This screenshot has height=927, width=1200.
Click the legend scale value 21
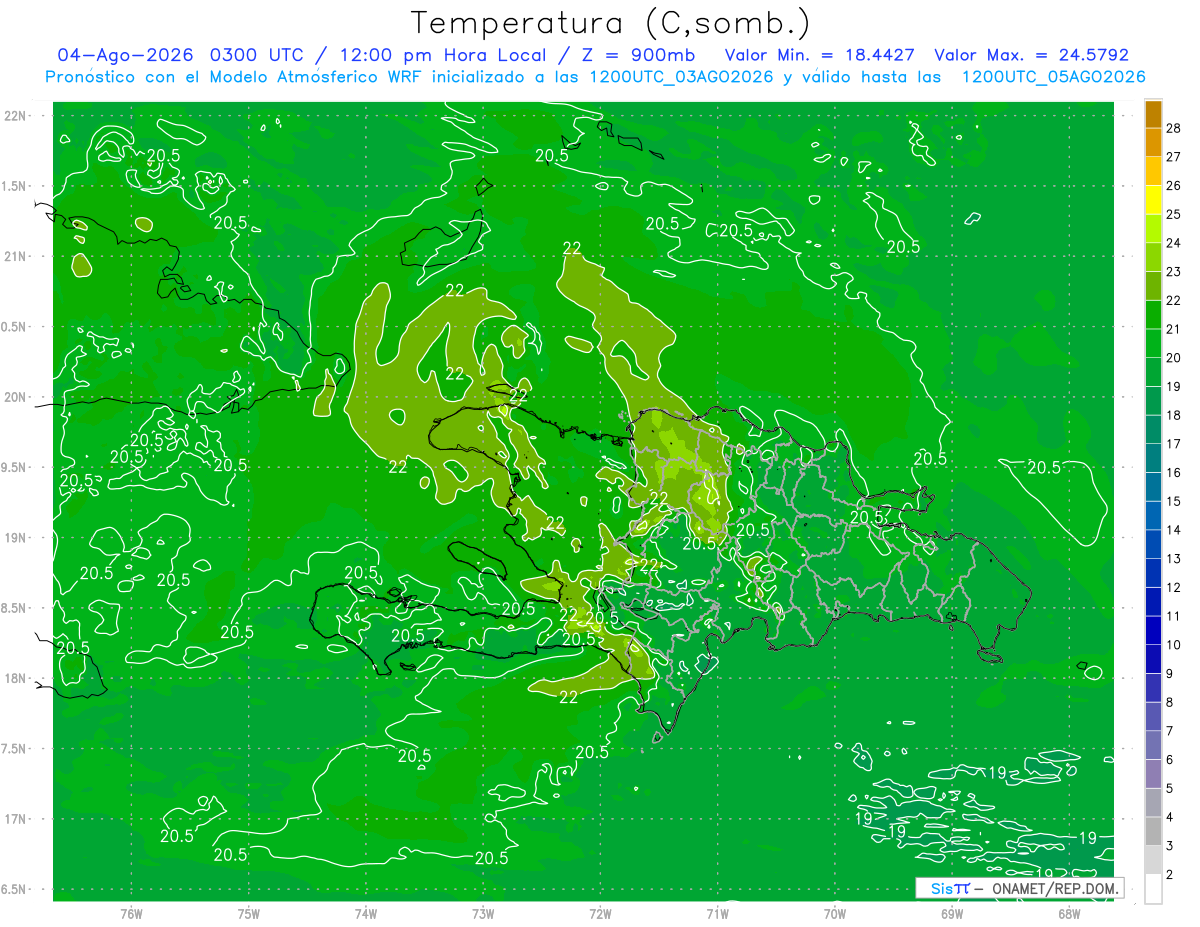(x=1174, y=329)
